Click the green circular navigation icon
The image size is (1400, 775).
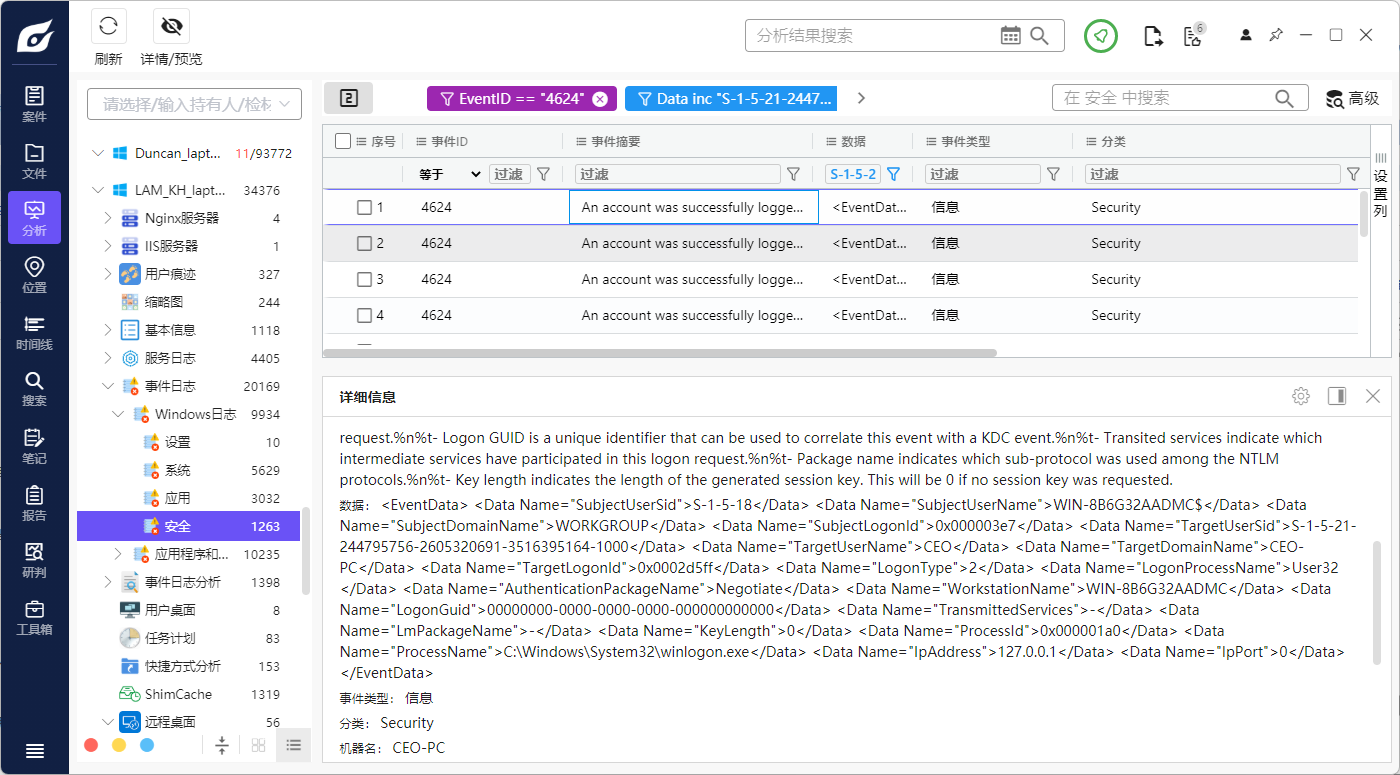tap(1101, 35)
